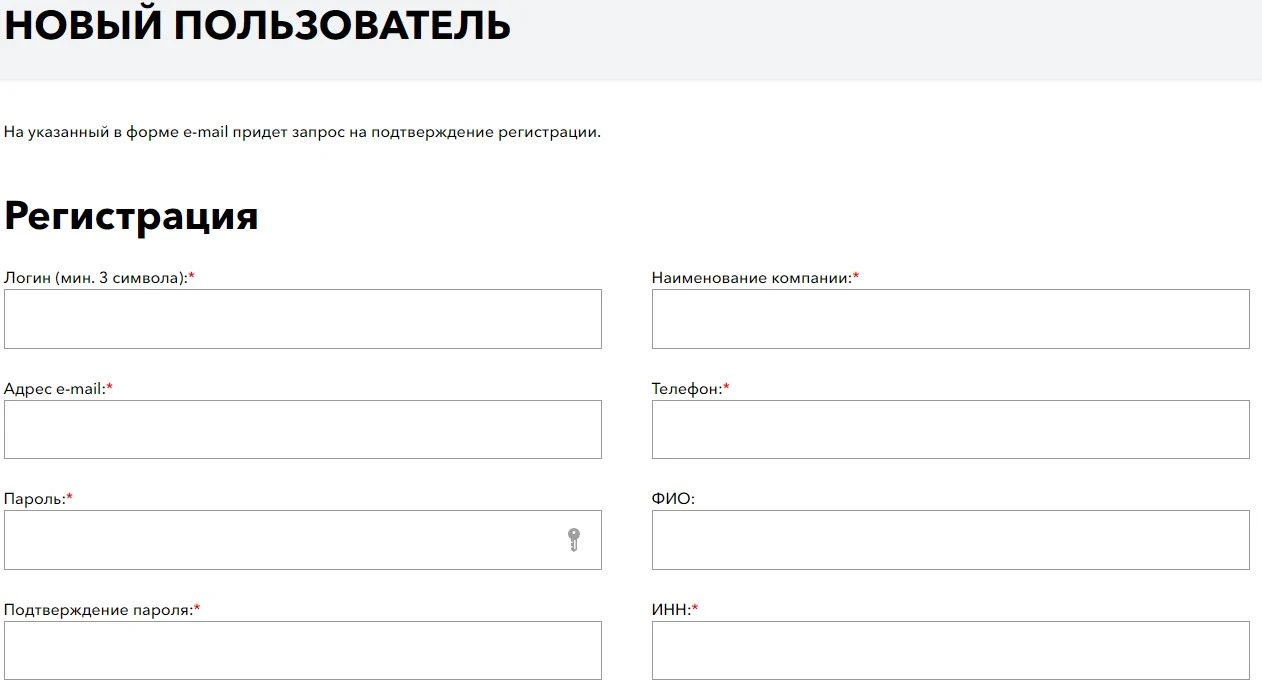Click the registration confirmation notice text
This screenshot has width=1262, height=700.
tap(302, 131)
